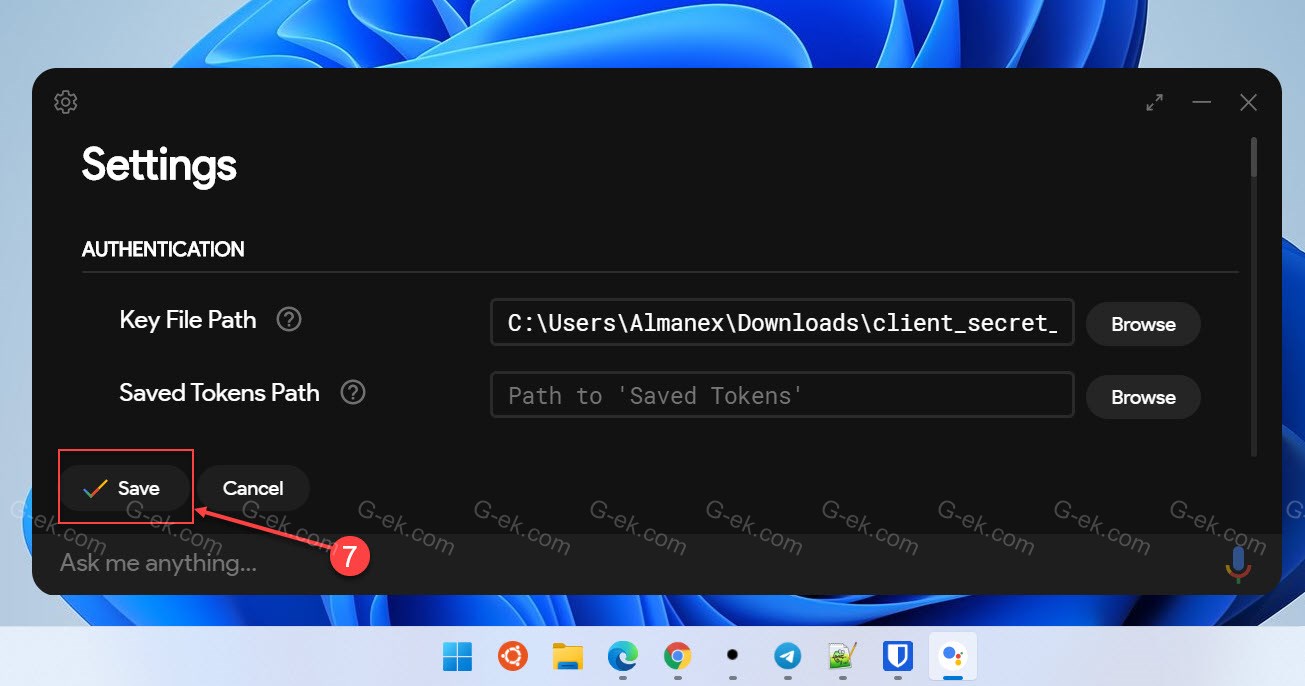Open Microsoft Edge from the taskbar
Viewport: 1305px width, 686px height.
[623, 656]
